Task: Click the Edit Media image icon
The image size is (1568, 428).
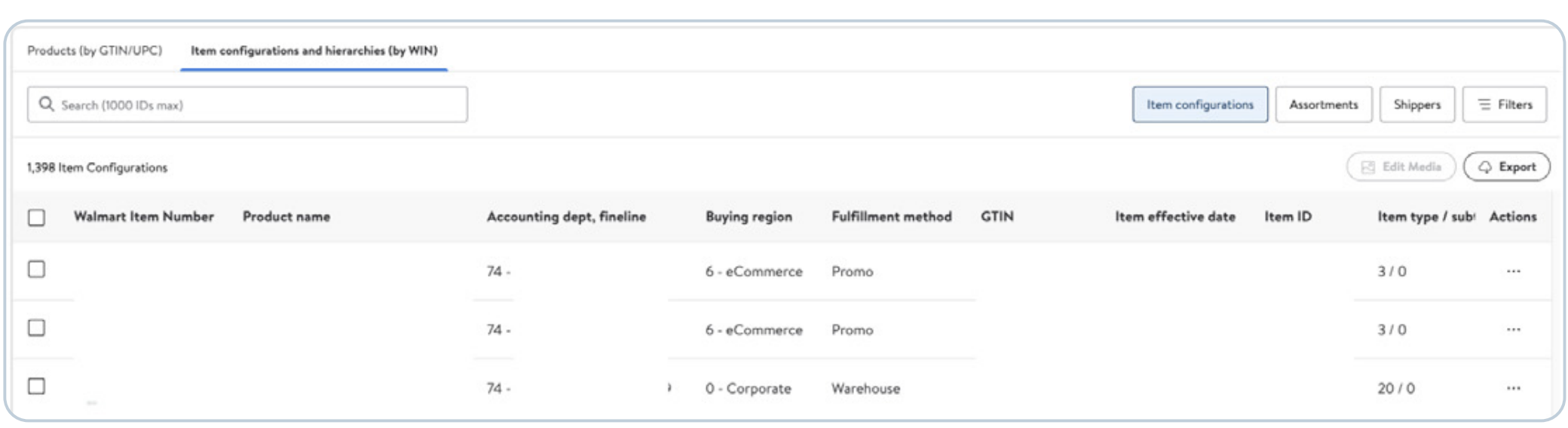Action: click(1368, 167)
